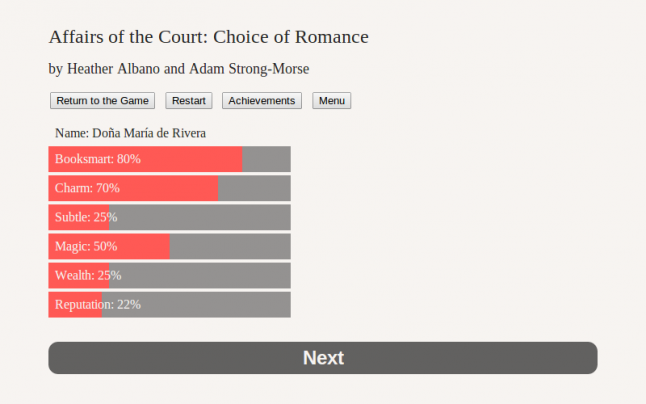
Task: Click the large Next button
Action: pos(322,358)
